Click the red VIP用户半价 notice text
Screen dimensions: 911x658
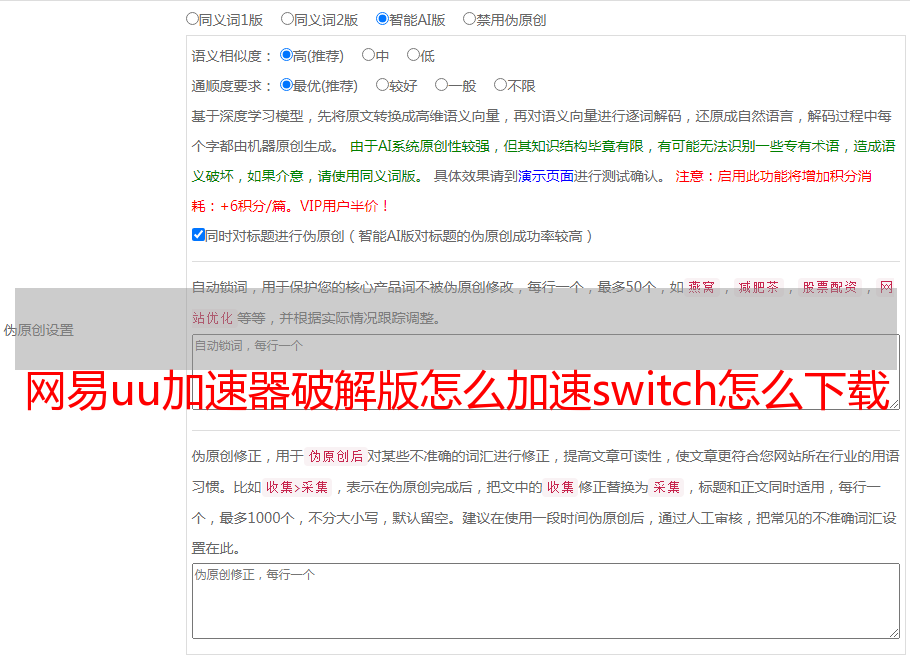coord(345,206)
